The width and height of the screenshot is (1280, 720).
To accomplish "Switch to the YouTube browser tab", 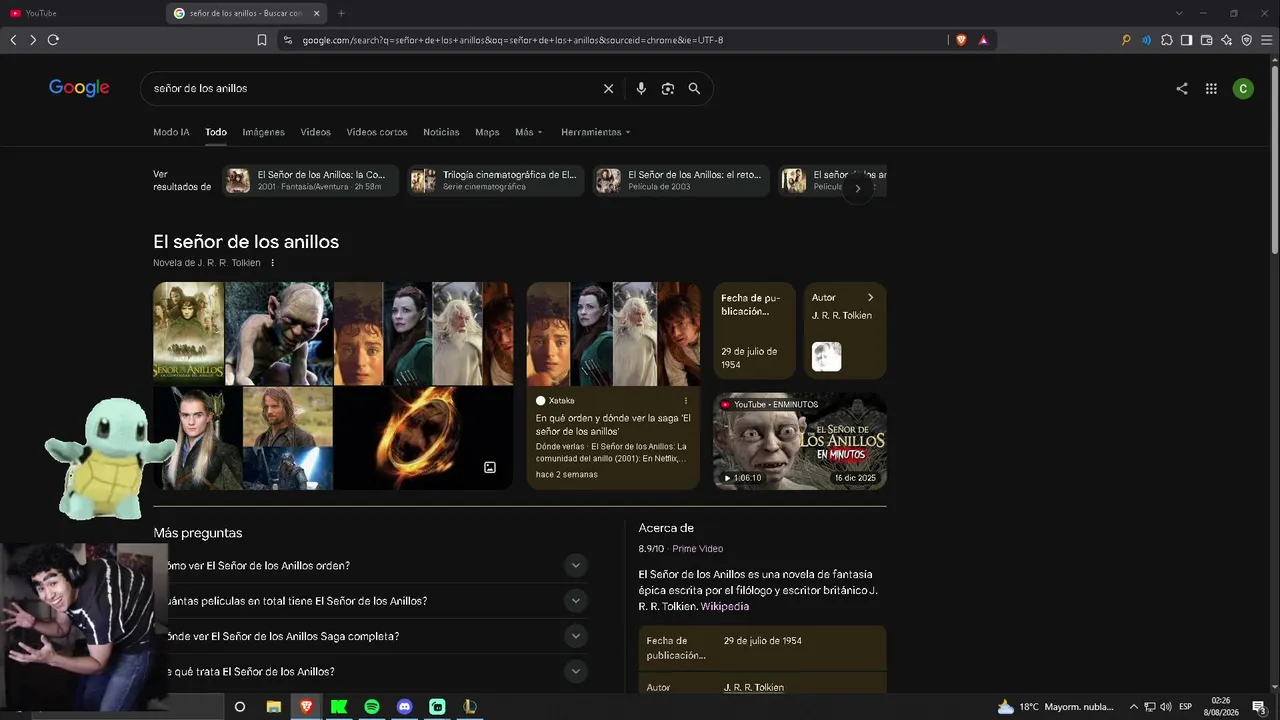I will pyautogui.click(x=82, y=13).
